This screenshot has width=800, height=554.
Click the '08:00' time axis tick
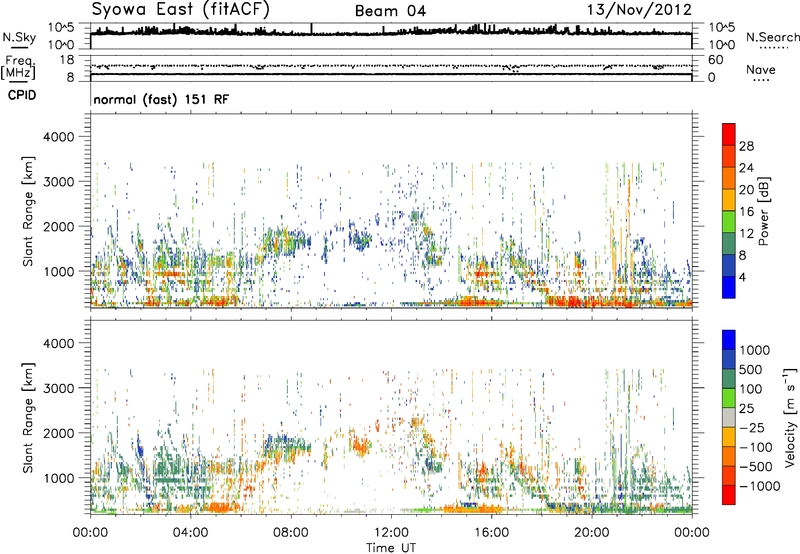(291, 533)
